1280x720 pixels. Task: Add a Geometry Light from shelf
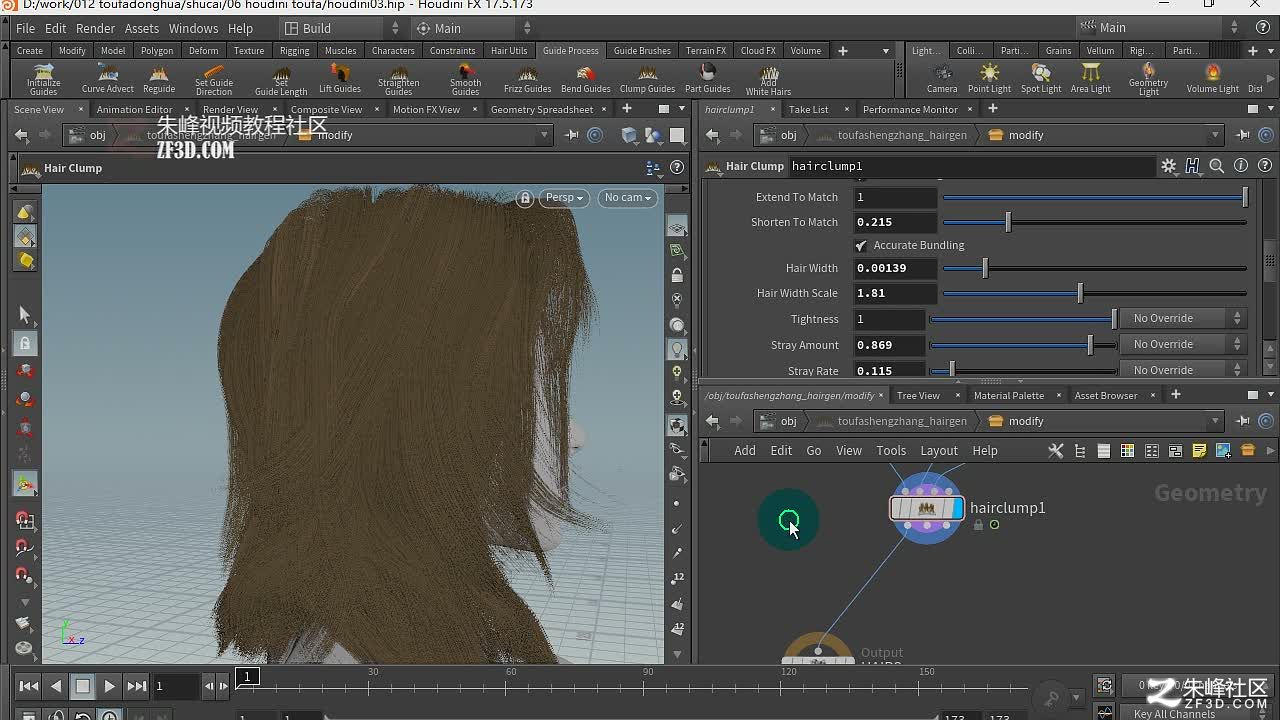coord(1148,79)
